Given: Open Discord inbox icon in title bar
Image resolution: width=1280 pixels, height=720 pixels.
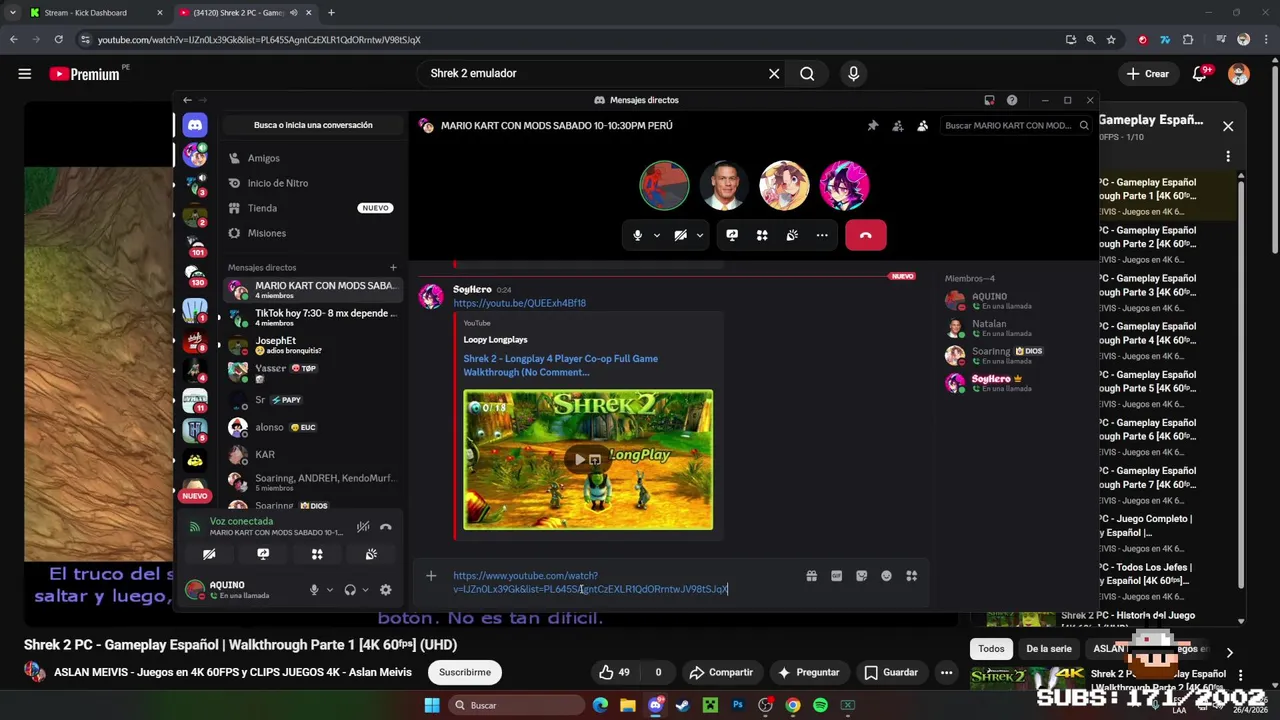Looking at the screenshot, I should pyautogui.click(x=989, y=100).
